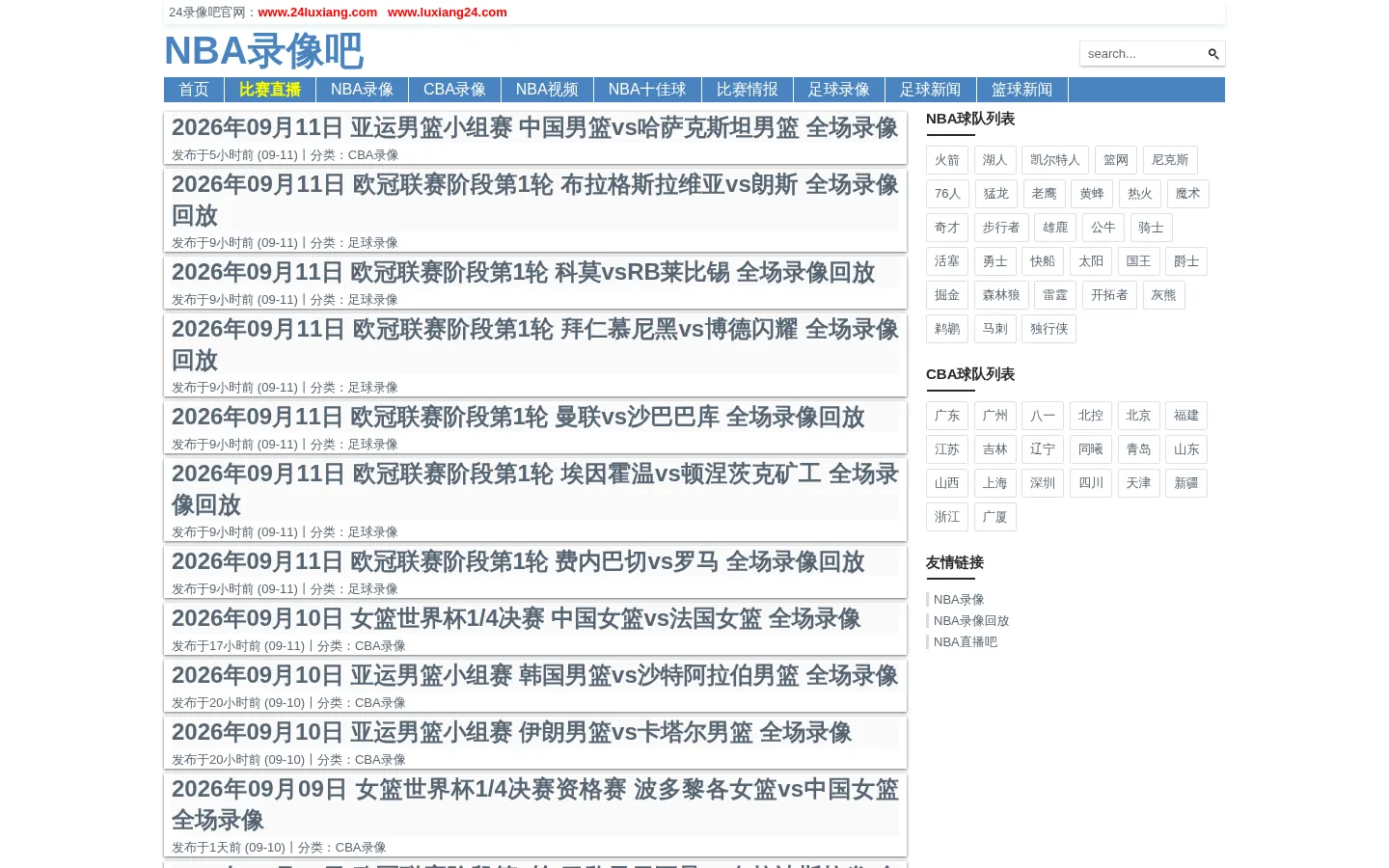
Task: Select the 广厦 CBA team tag
Action: (x=995, y=517)
